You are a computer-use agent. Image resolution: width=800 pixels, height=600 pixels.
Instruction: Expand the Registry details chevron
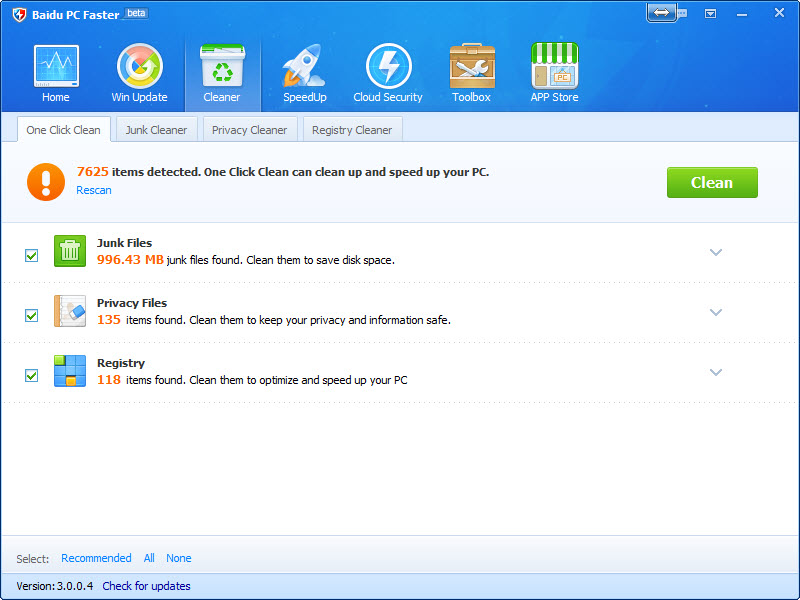click(x=716, y=372)
